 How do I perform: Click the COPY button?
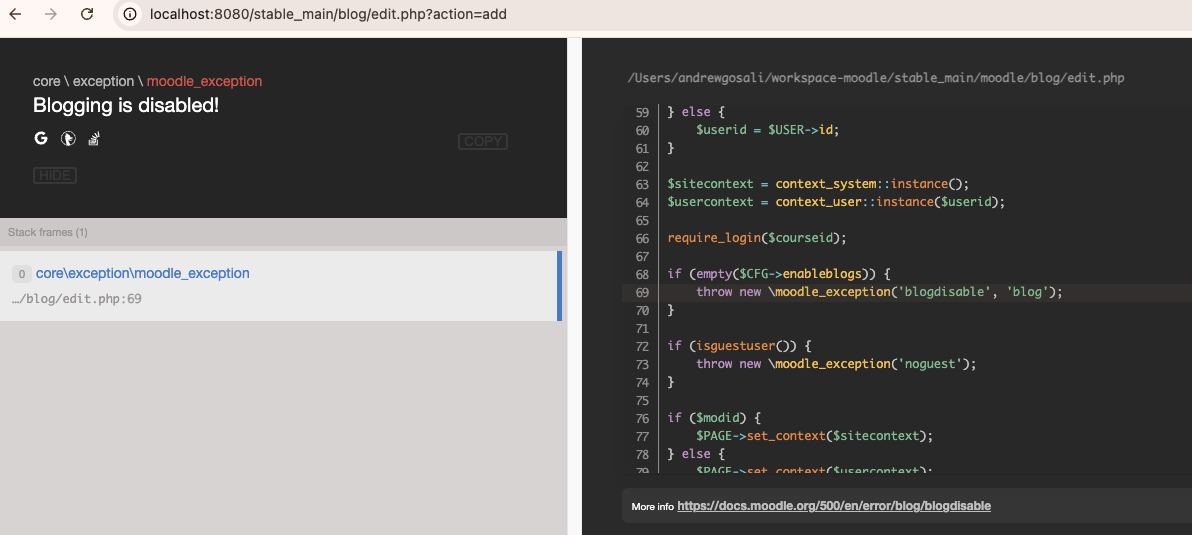(x=483, y=141)
